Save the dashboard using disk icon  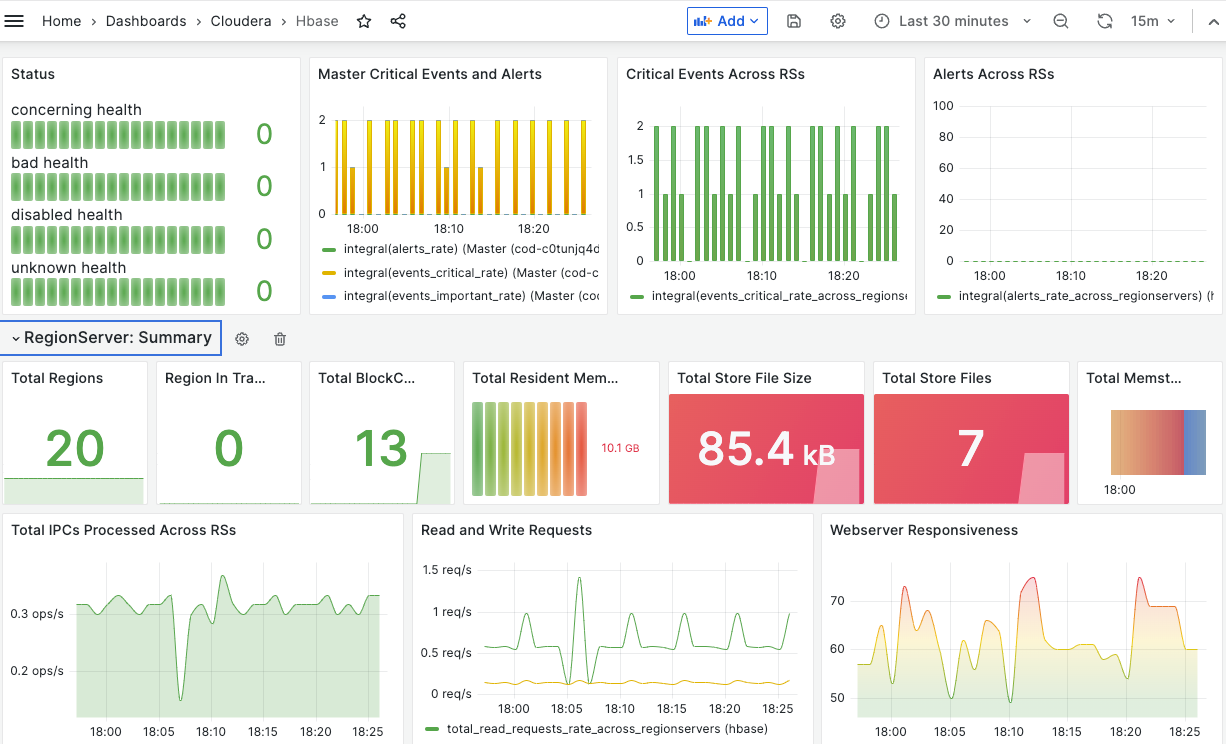coord(794,21)
